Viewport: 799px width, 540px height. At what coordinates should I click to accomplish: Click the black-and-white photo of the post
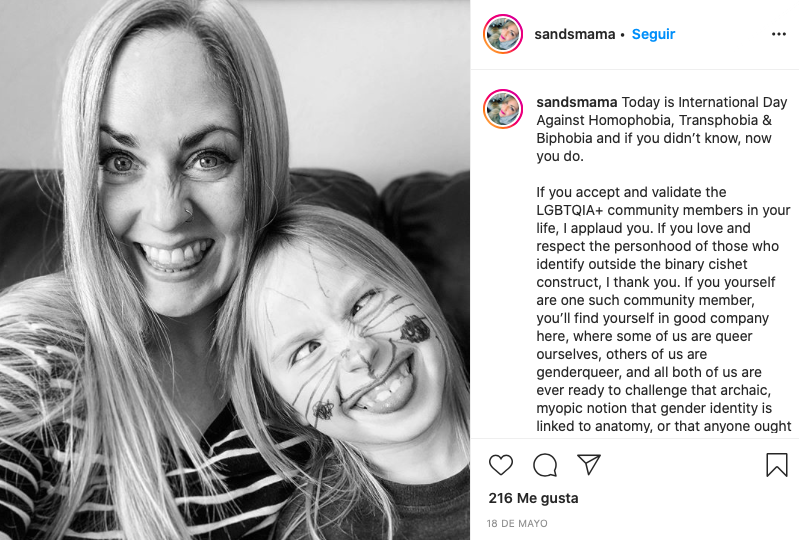235,270
